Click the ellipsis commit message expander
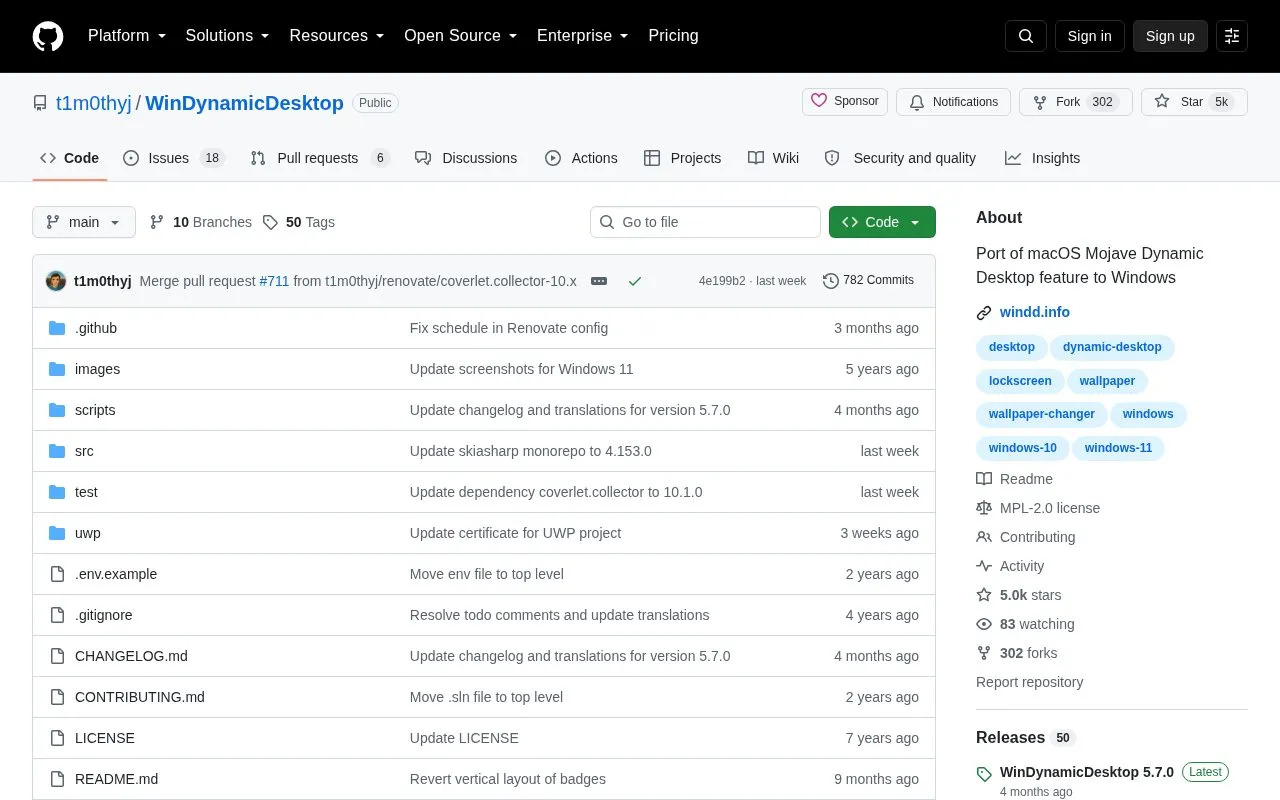1280x800 pixels. pyautogui.click(x=599, y=281)
